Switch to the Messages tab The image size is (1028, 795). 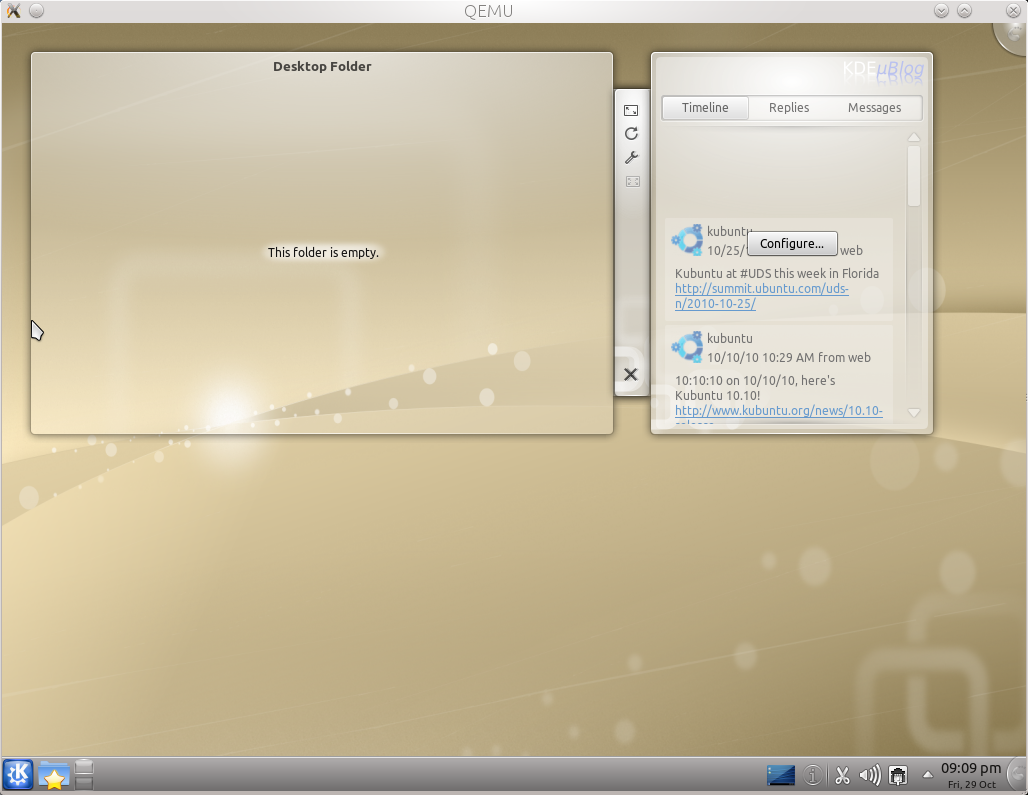pyautogui.click(x=875, y=107)
